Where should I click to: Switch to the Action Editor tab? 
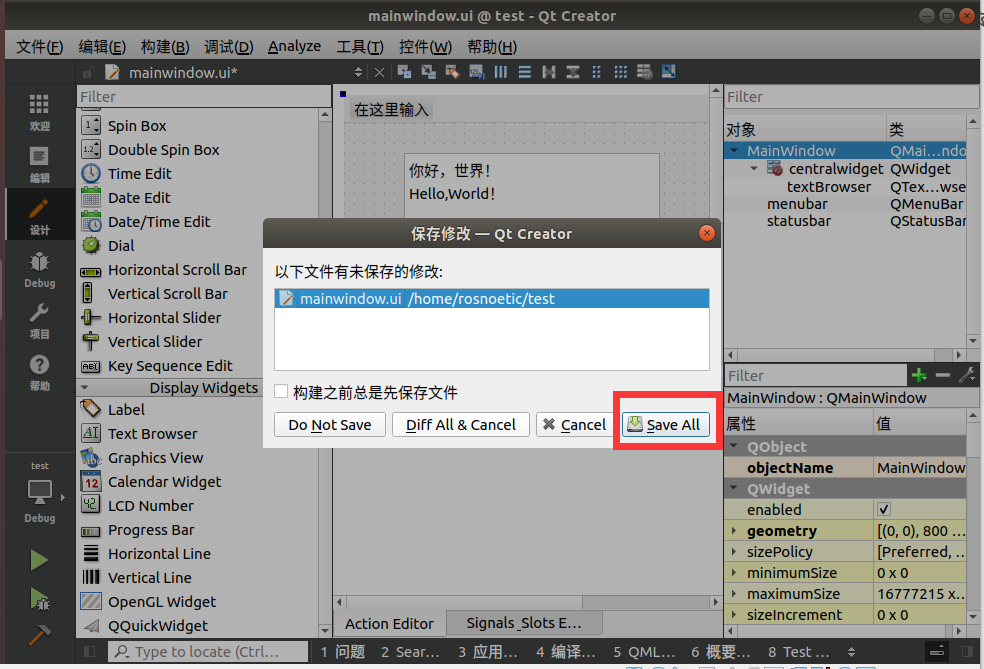pos(389,623)
